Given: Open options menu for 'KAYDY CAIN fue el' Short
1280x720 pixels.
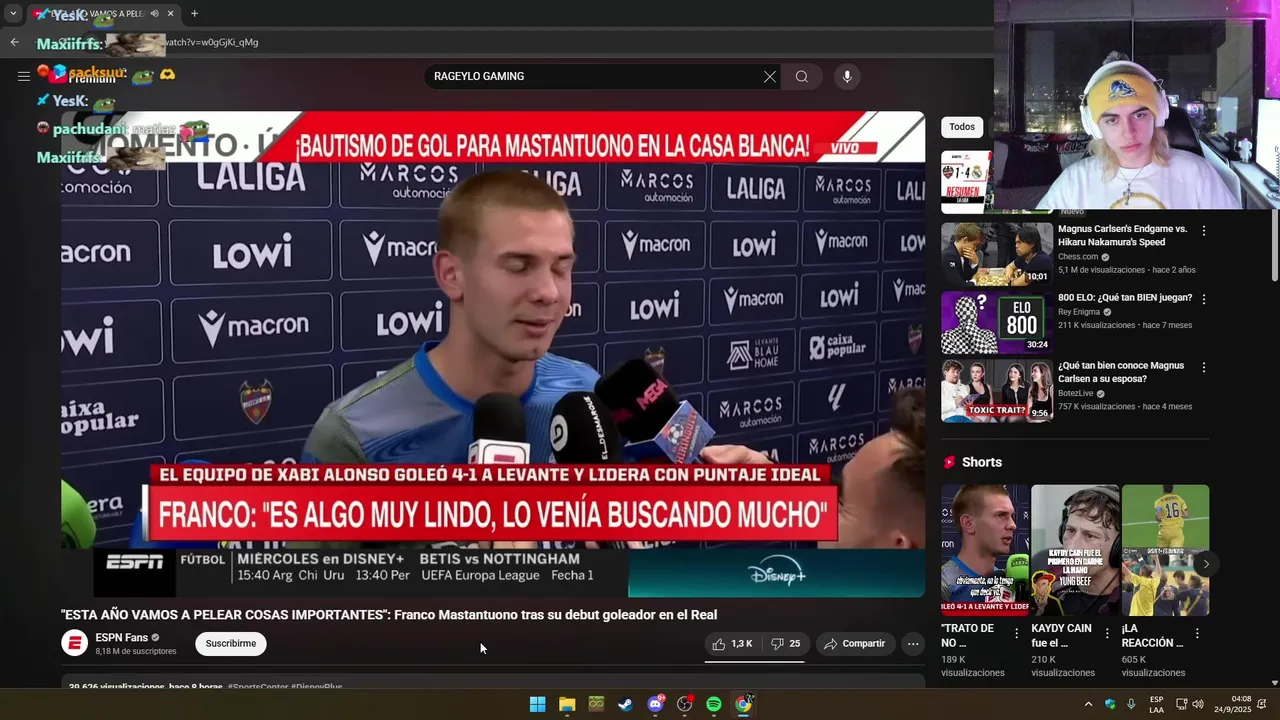Looking at the screenshot, I should 1107,633.
